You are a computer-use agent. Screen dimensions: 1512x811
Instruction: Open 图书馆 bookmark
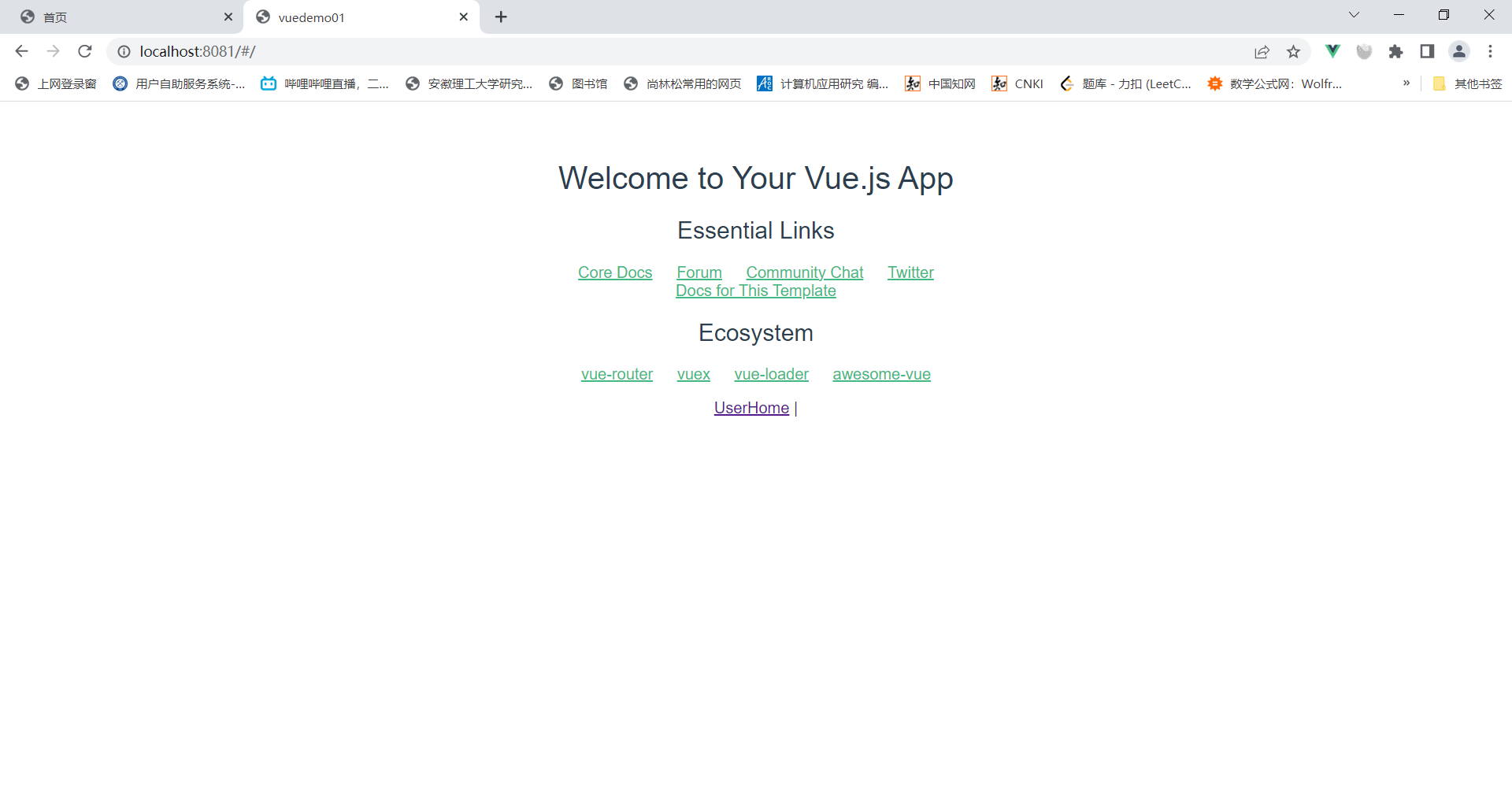click(578, 83)
